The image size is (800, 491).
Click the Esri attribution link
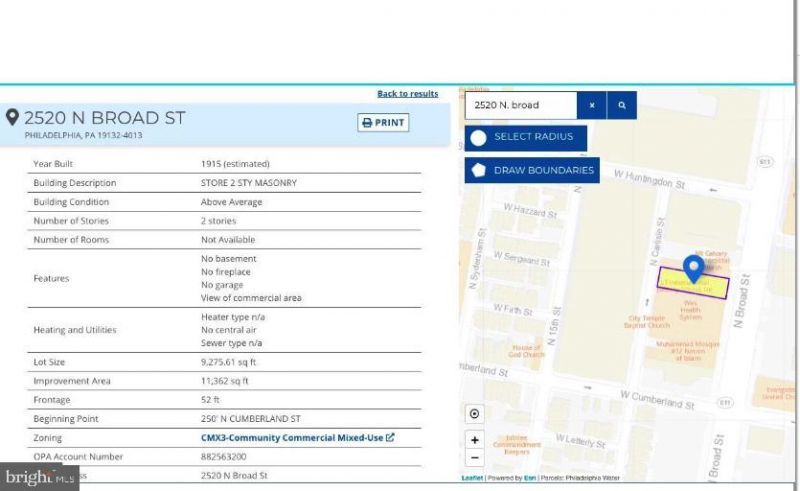pyautogui.click(x=530, y=478)
